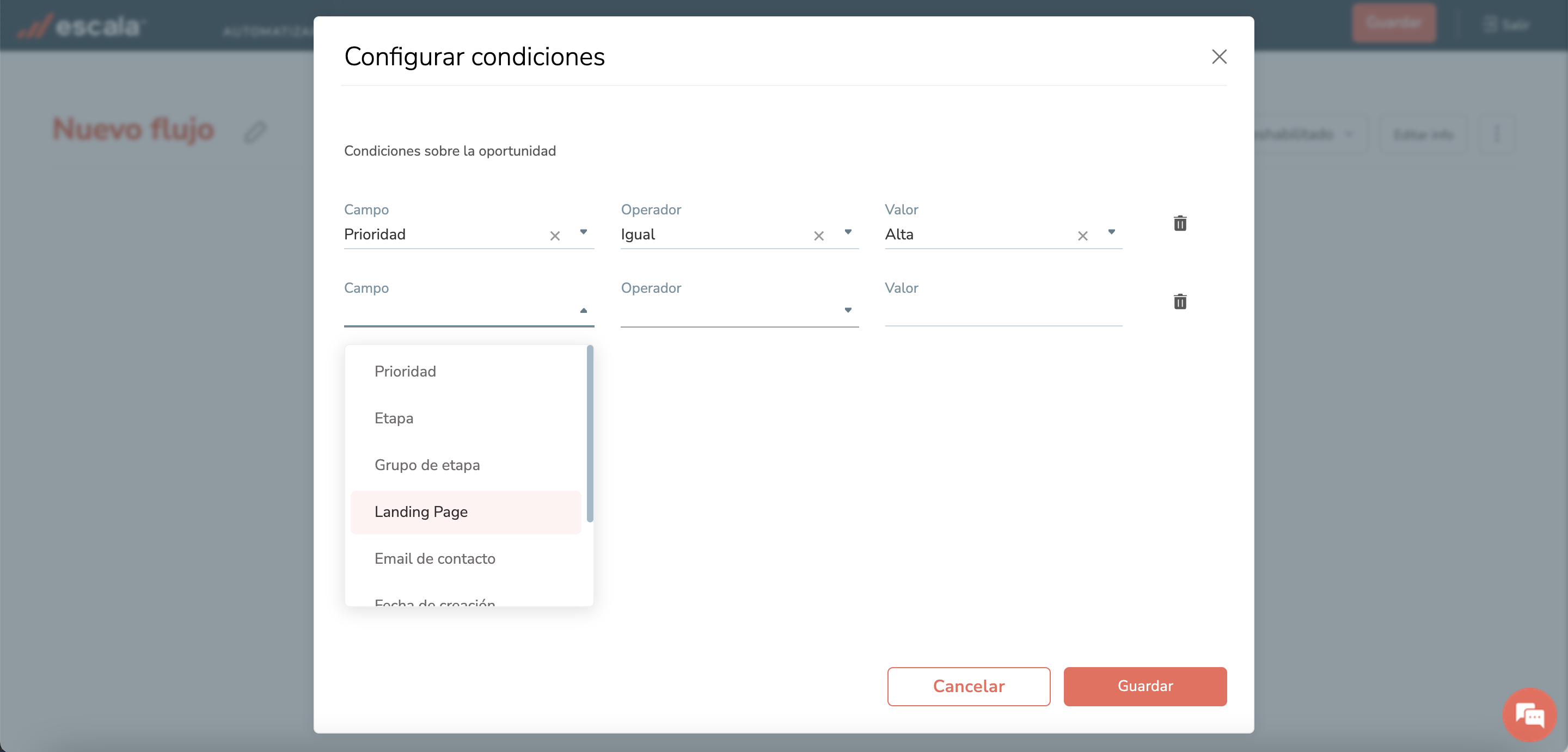
Task: Click the blurred Guardar button in header
Action: tap(1394, 22)
